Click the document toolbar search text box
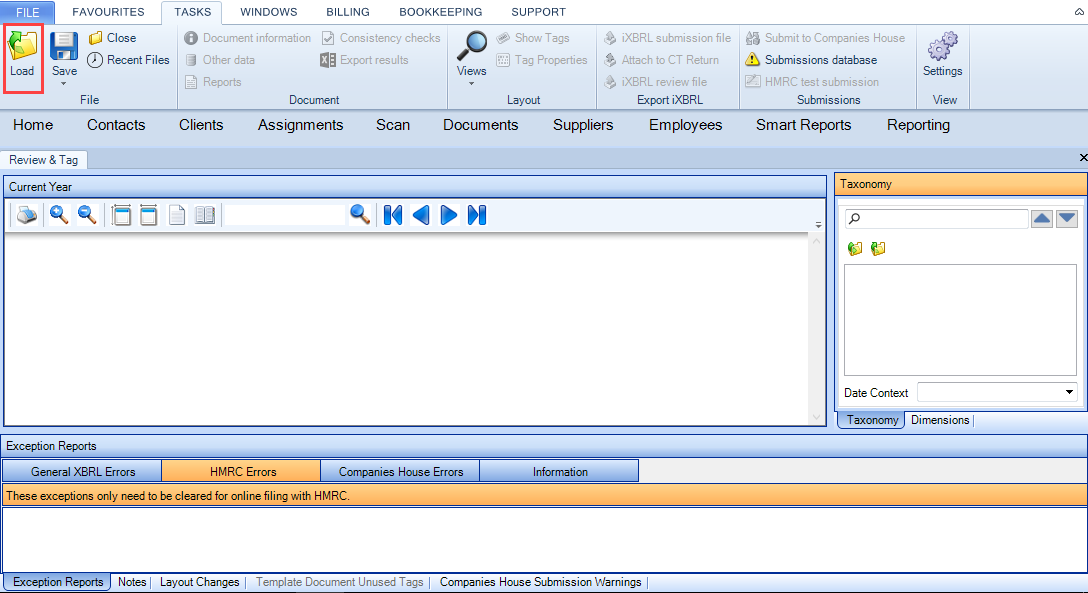Screen dimensions: 1088x593 coord(284,215)
